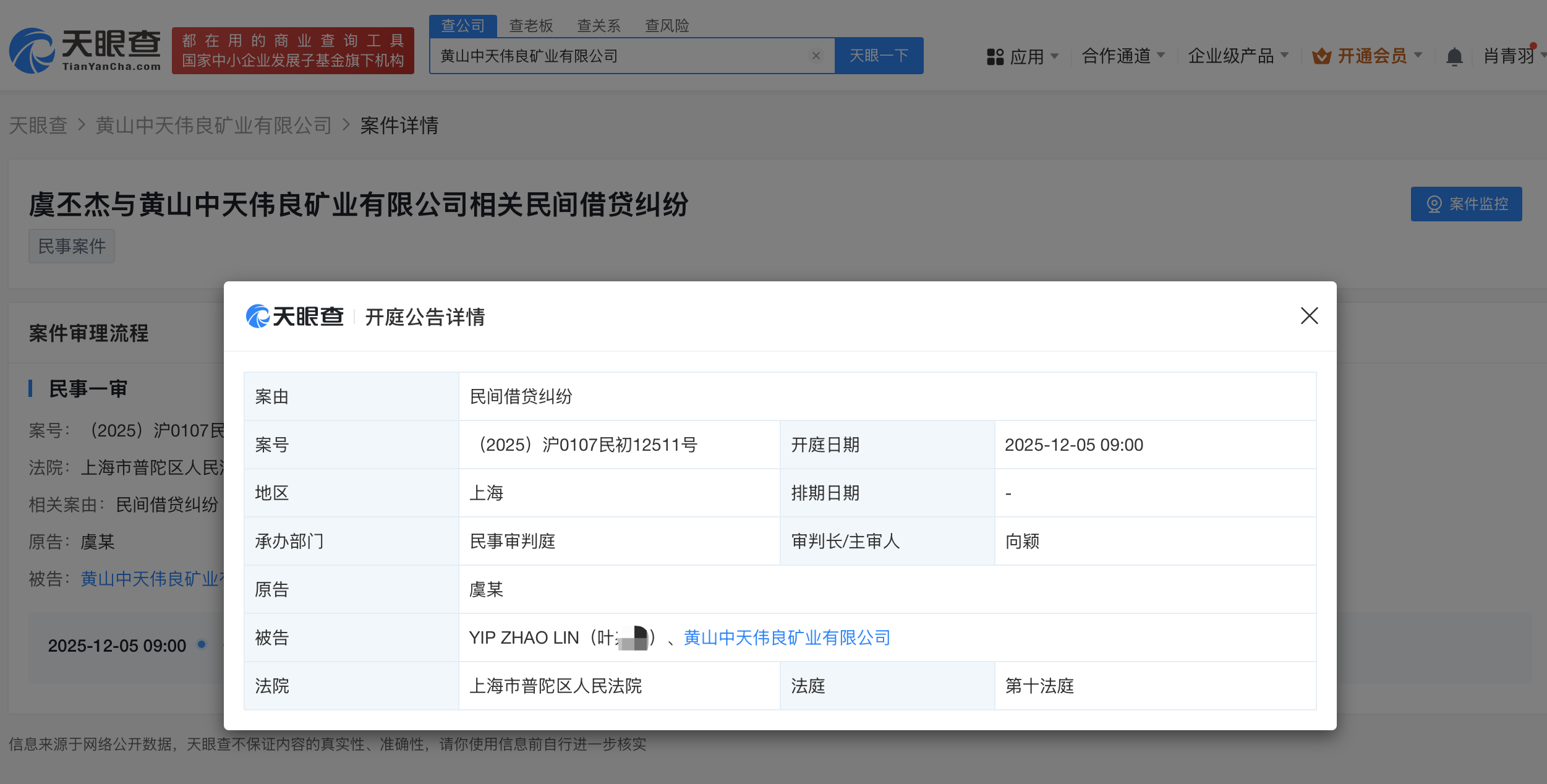1547x784 pixels.
Task: Switch to the 查老板 tab
Action: [x=531, y=26]
